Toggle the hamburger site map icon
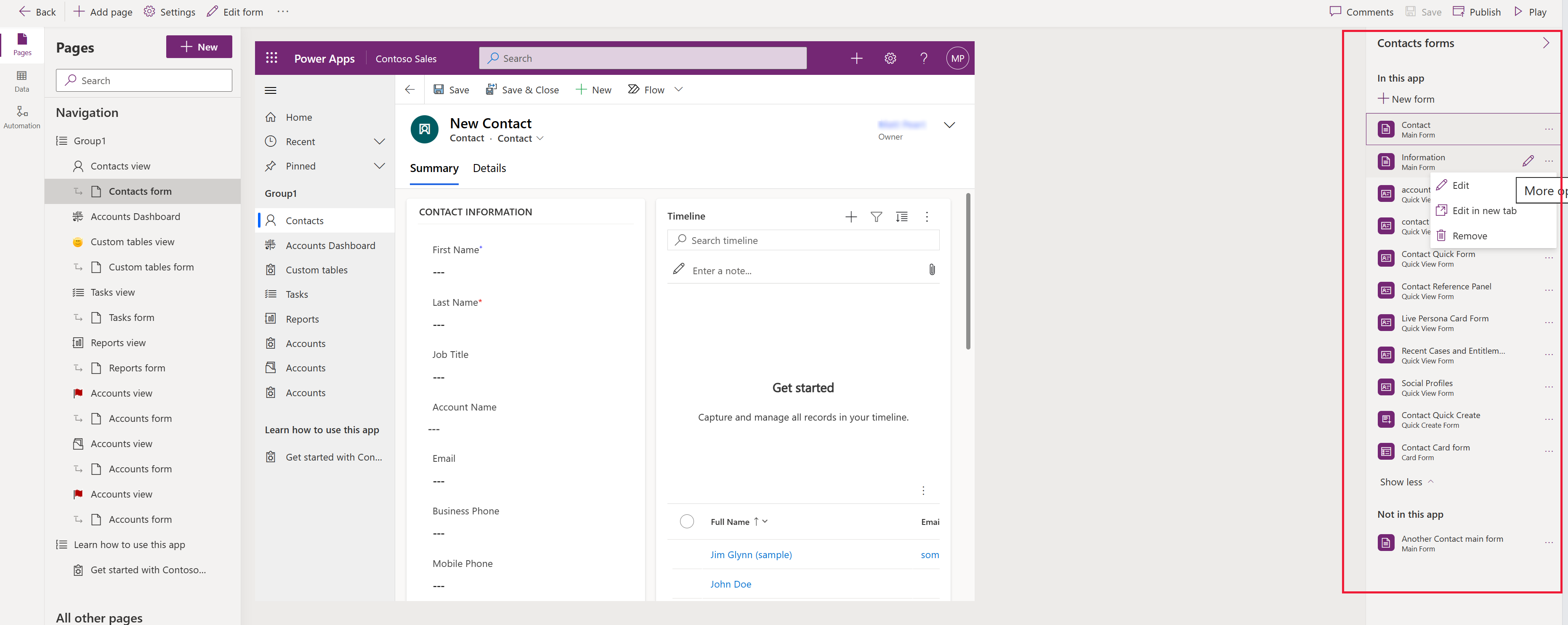The width and height of the screenshot is (1568, 625). coord(271,90)
